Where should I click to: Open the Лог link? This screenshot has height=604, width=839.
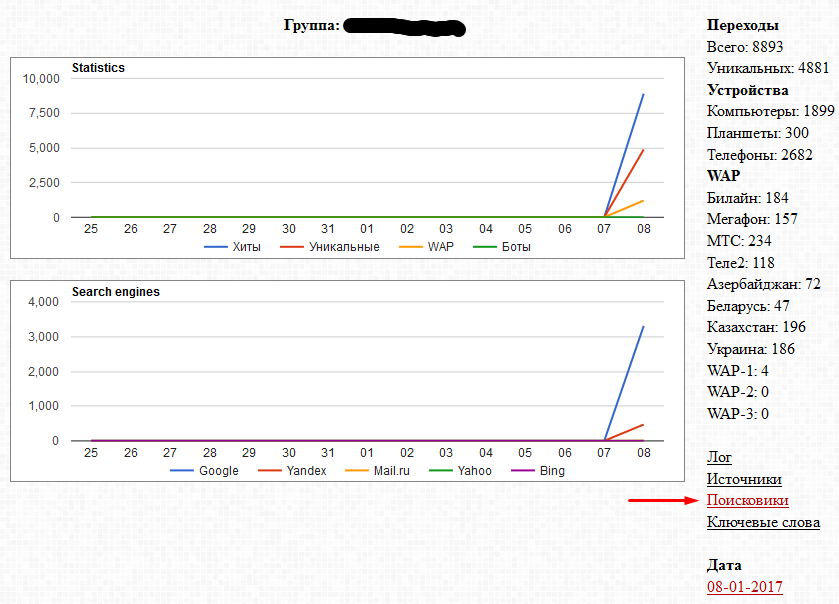tap(719, 457)
